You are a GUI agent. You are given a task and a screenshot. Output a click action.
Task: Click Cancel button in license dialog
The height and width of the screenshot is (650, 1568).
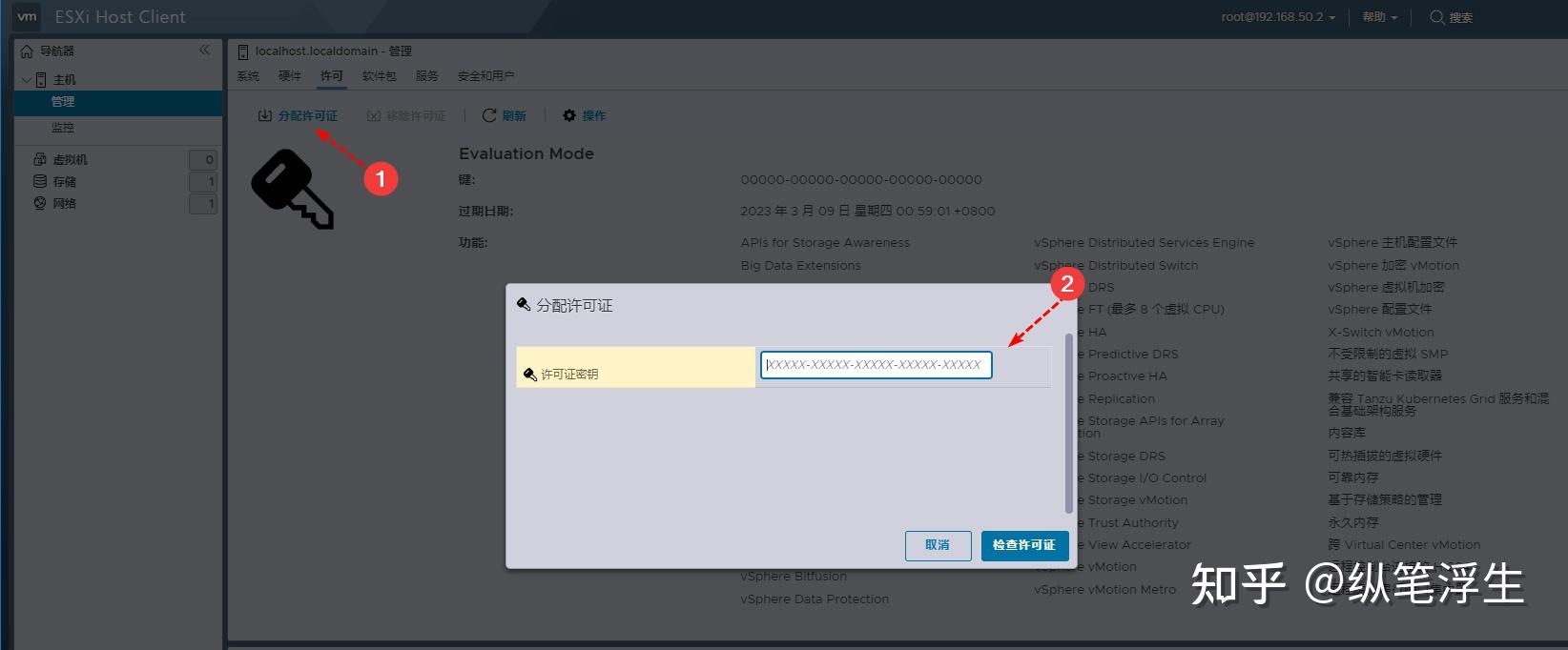[938, 545]
